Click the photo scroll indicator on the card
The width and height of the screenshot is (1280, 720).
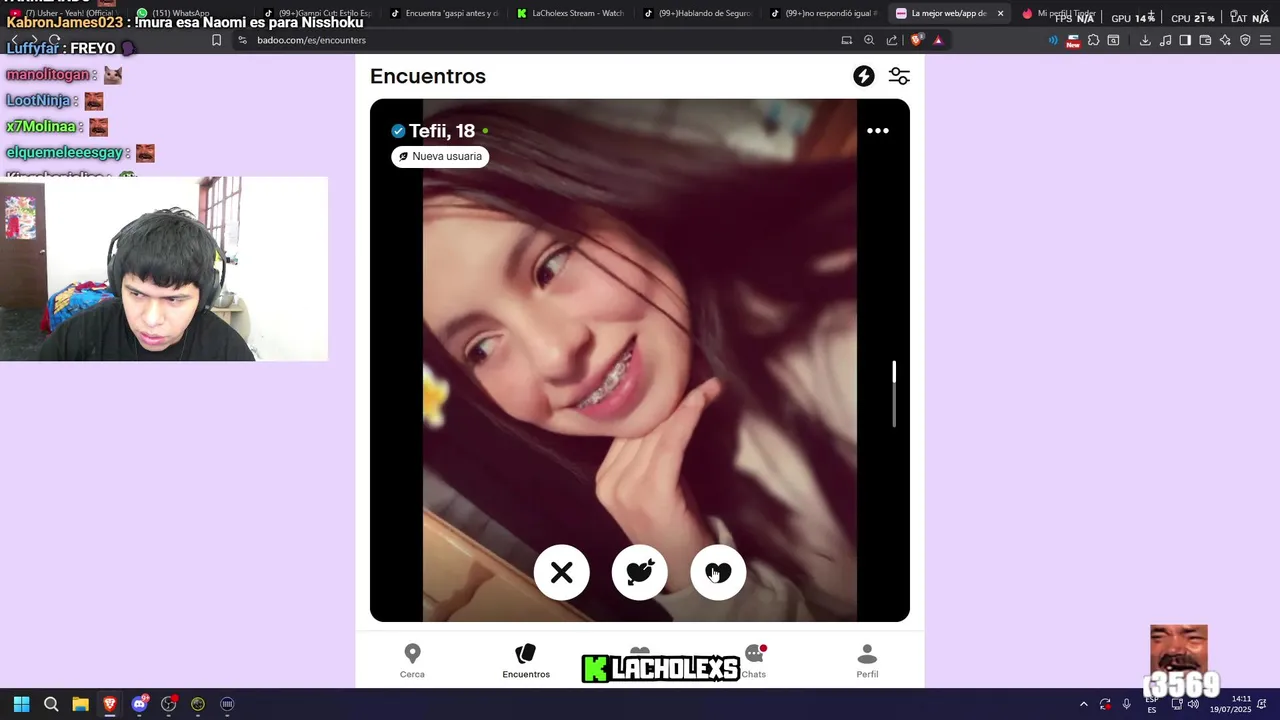coord(894,394)
